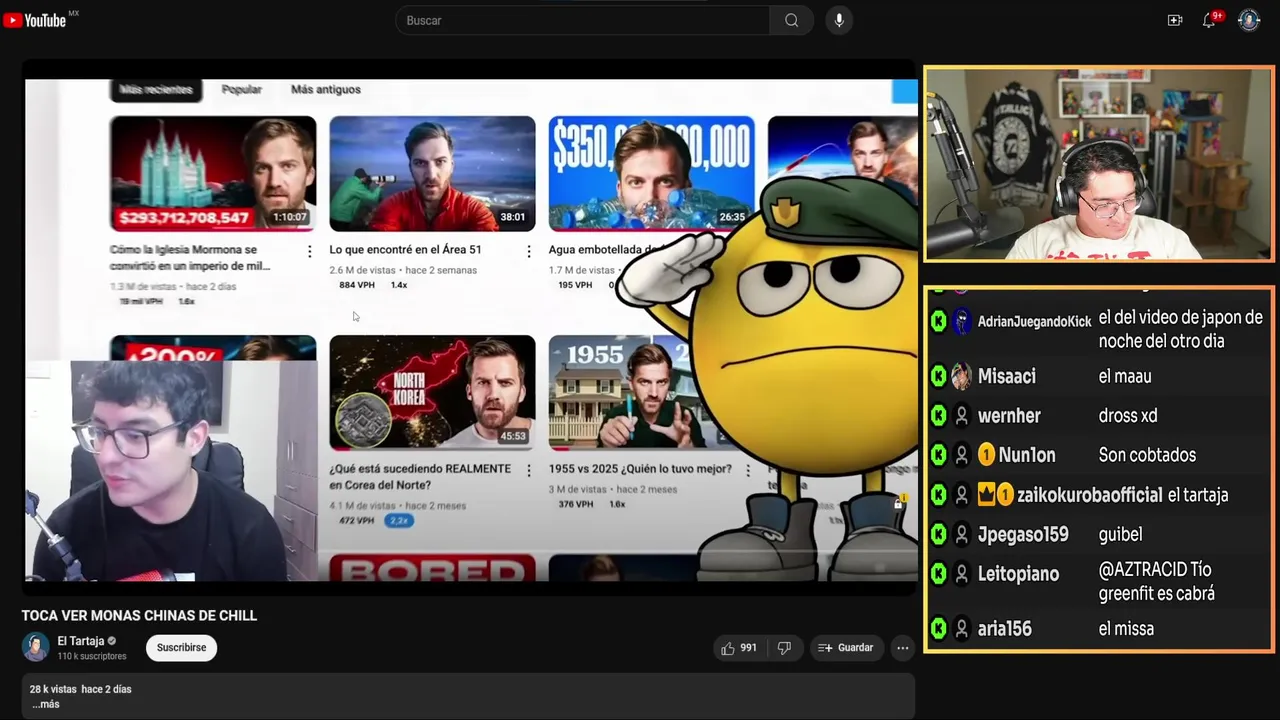Screen dimensions: 1280x720
Task: Click the Kick badge beside aria156
Action: pyautogui.click(x=938, y=629)
